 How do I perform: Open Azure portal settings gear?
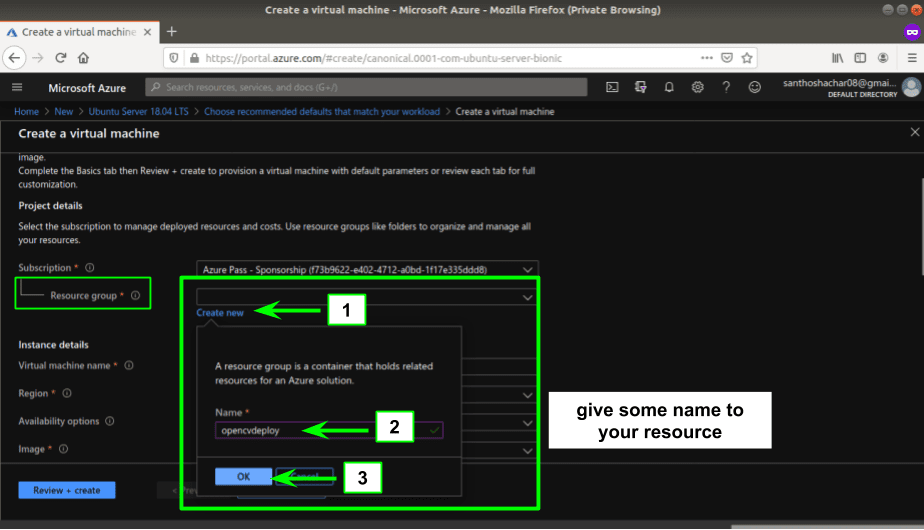click(698, 87)
